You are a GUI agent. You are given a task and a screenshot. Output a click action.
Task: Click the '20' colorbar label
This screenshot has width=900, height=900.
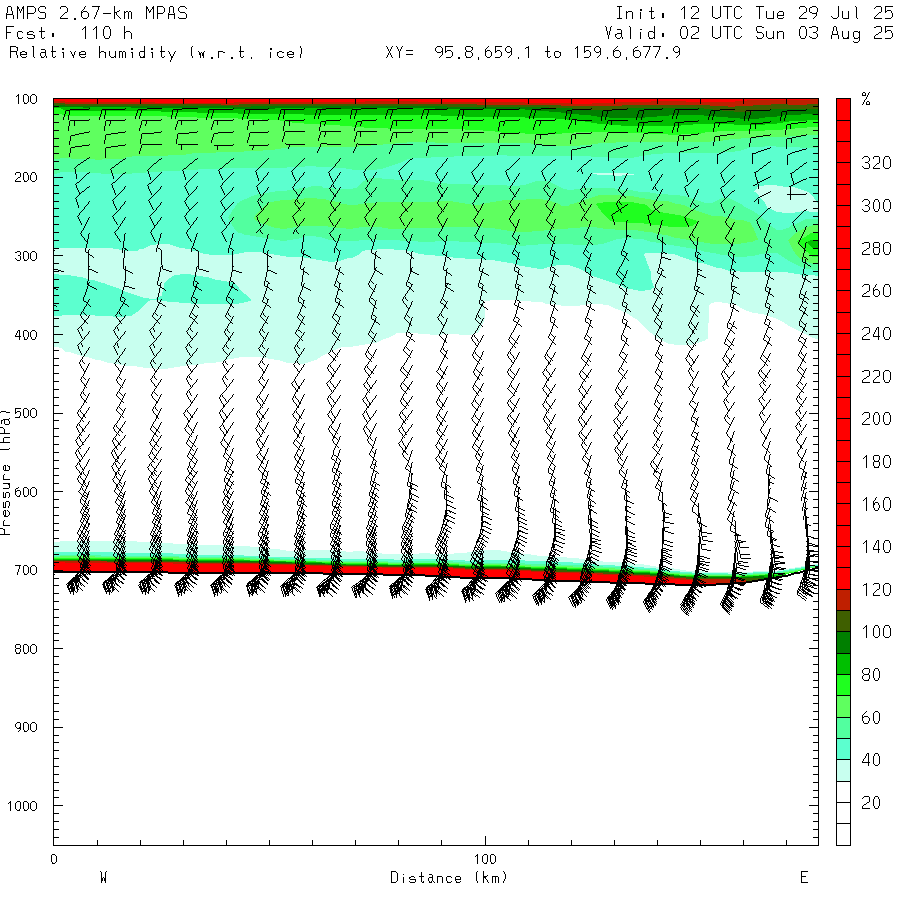click(x=871, y=803)
